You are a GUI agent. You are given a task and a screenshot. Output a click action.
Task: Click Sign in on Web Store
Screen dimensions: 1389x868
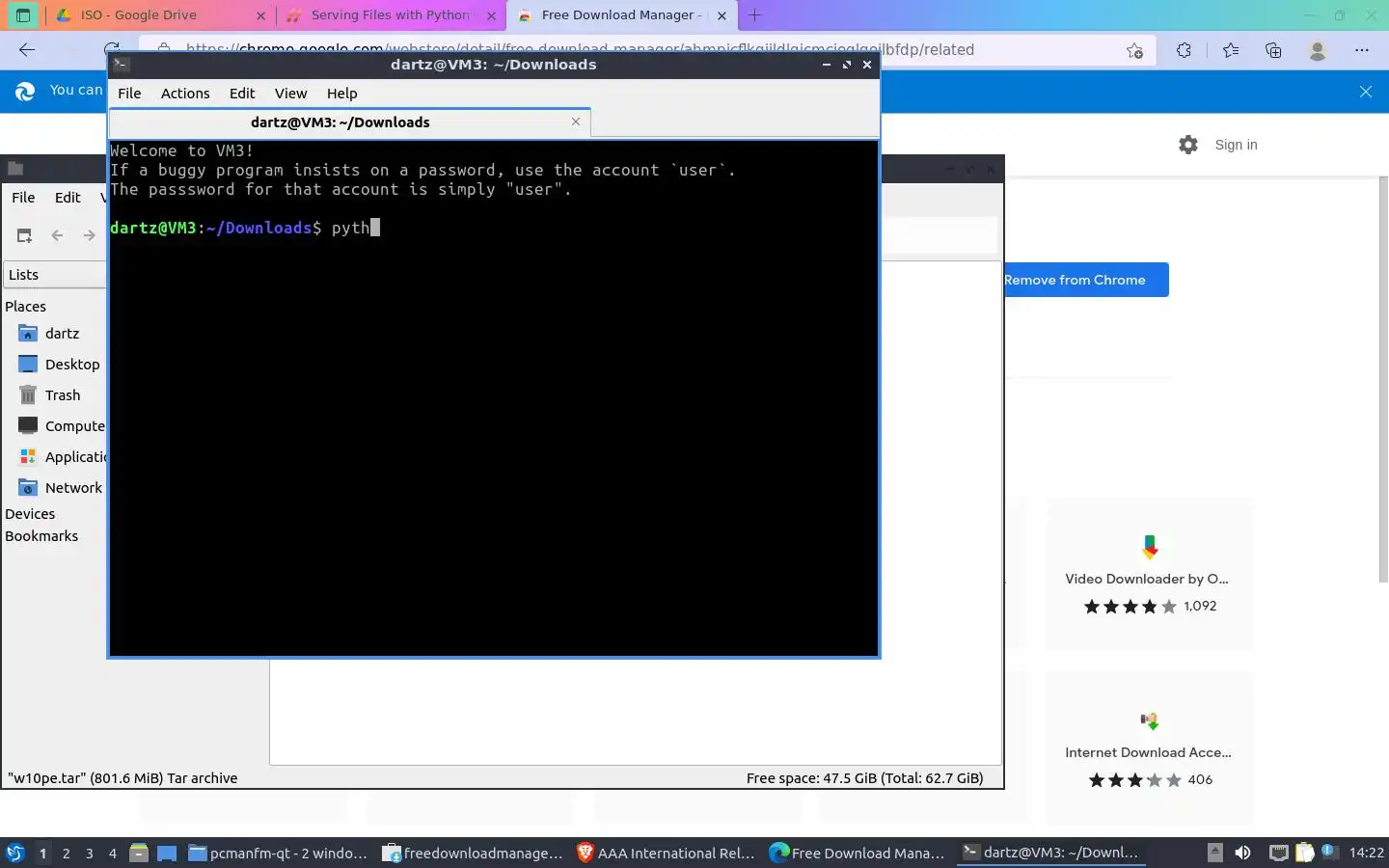(1236, 145)
